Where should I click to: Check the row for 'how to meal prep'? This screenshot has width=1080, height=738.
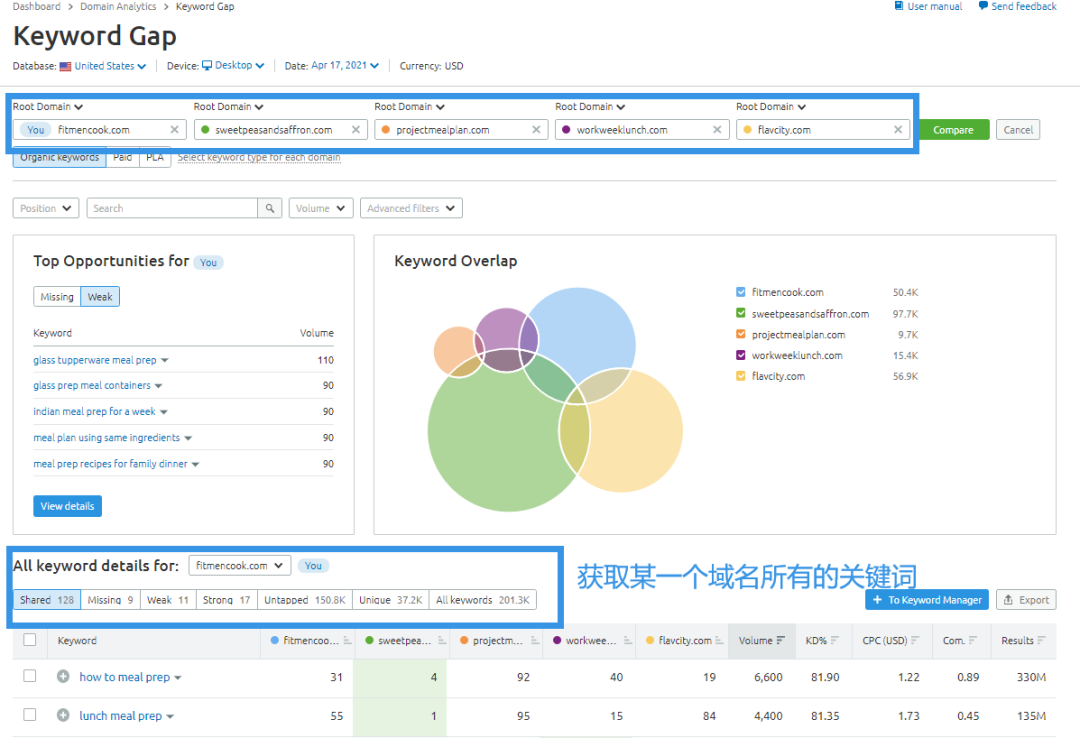coord(29,677)
